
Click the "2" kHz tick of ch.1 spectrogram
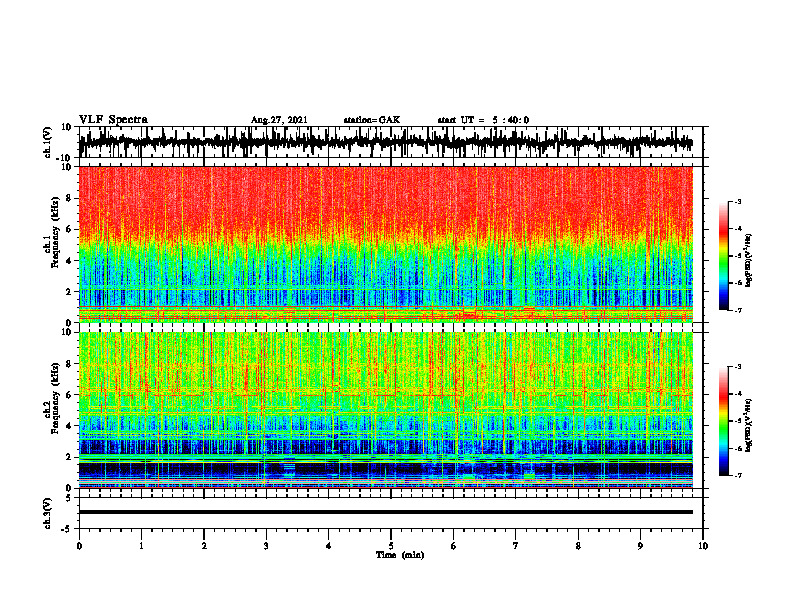[69, 292]
